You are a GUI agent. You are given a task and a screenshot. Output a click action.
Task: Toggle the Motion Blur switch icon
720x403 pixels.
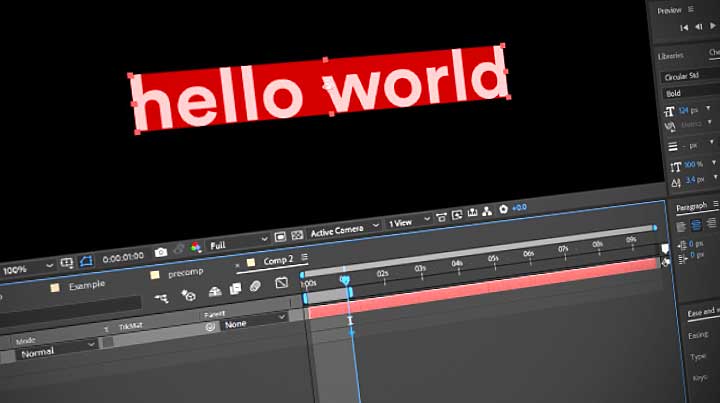click(255, 286)
